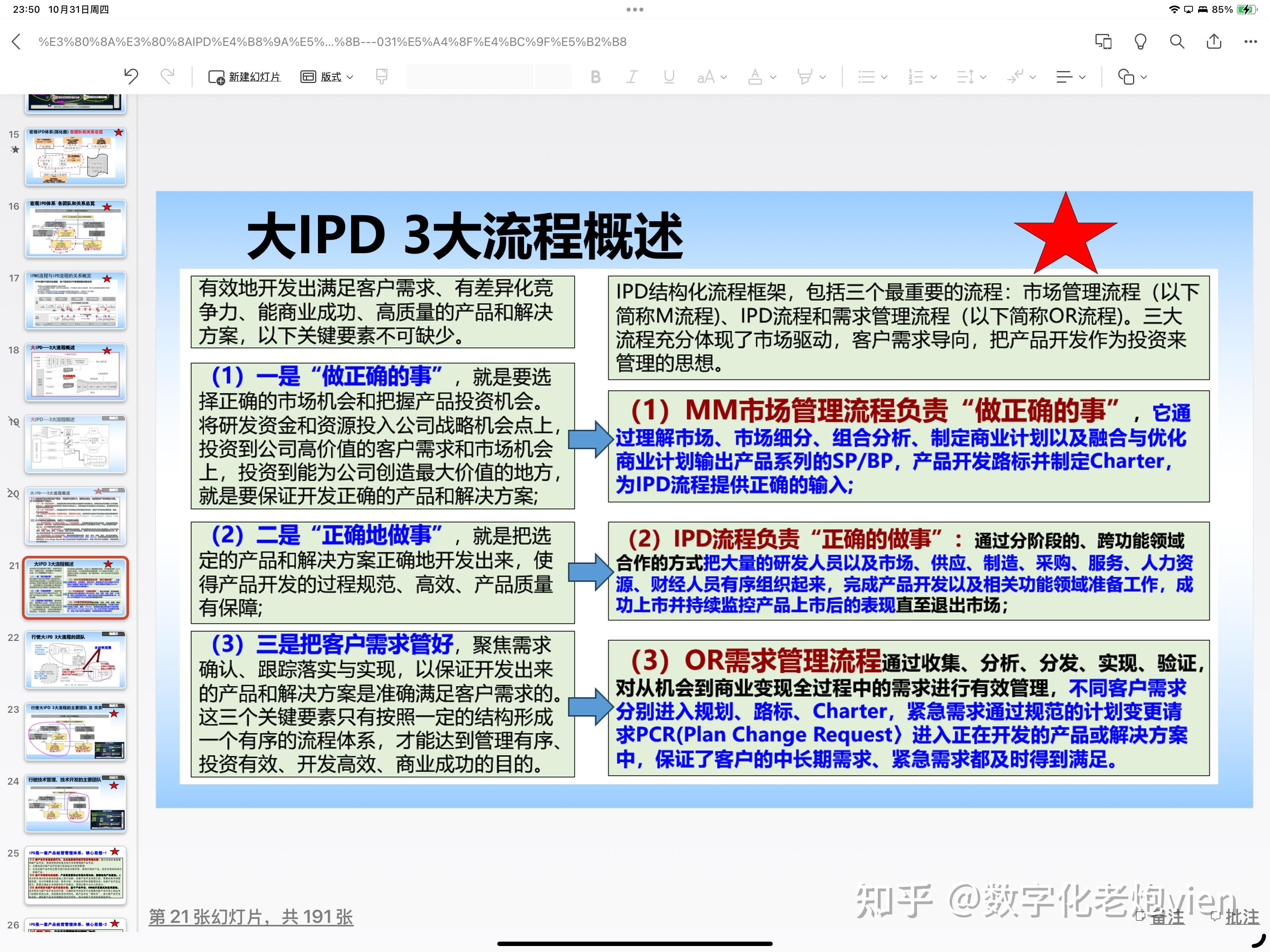1270x952 pixels.
Task: Toggle italic text formatting
Action: 631,76
